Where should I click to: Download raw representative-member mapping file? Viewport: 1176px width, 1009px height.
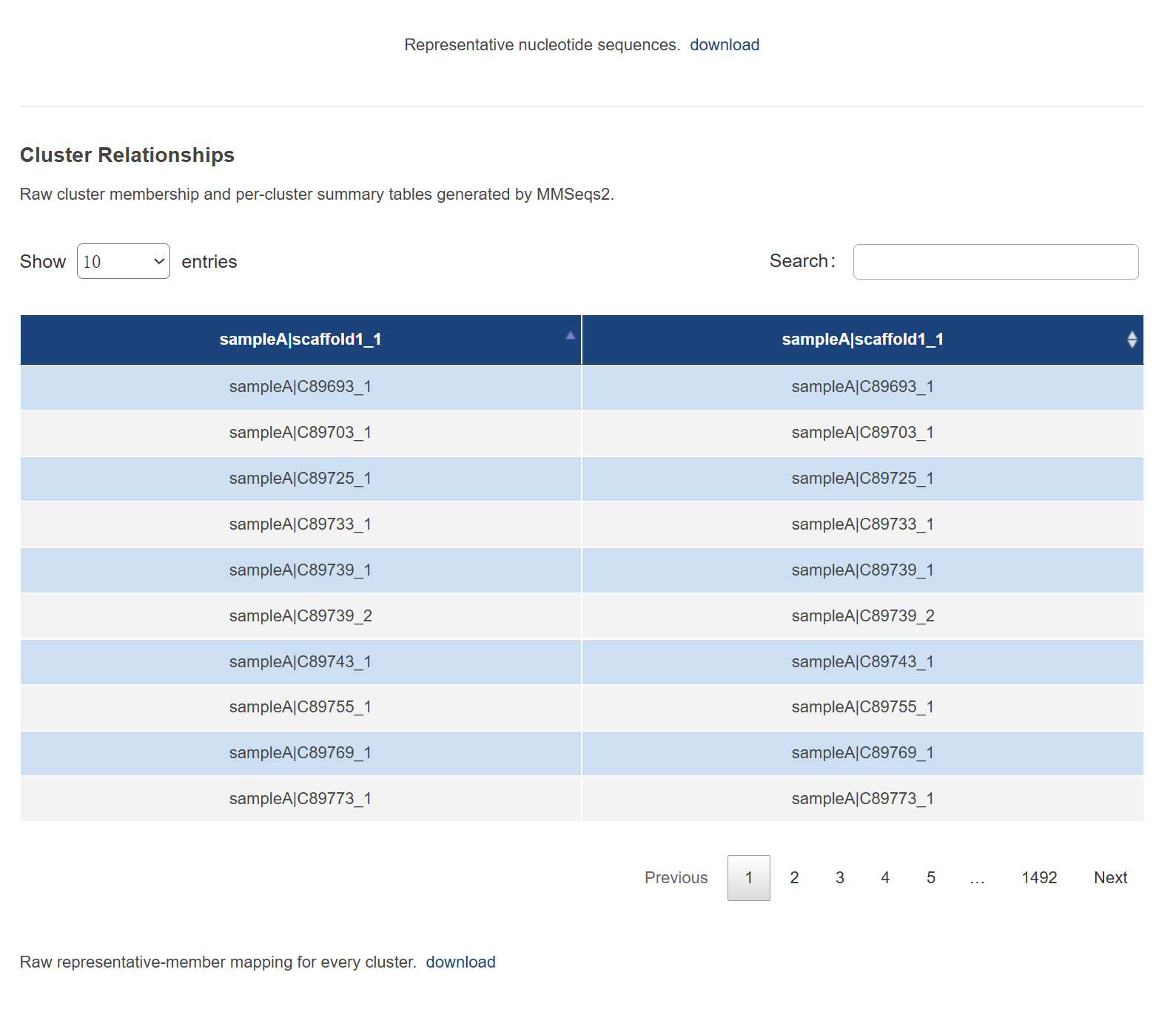pyautogui.click(x=460, y=962)
